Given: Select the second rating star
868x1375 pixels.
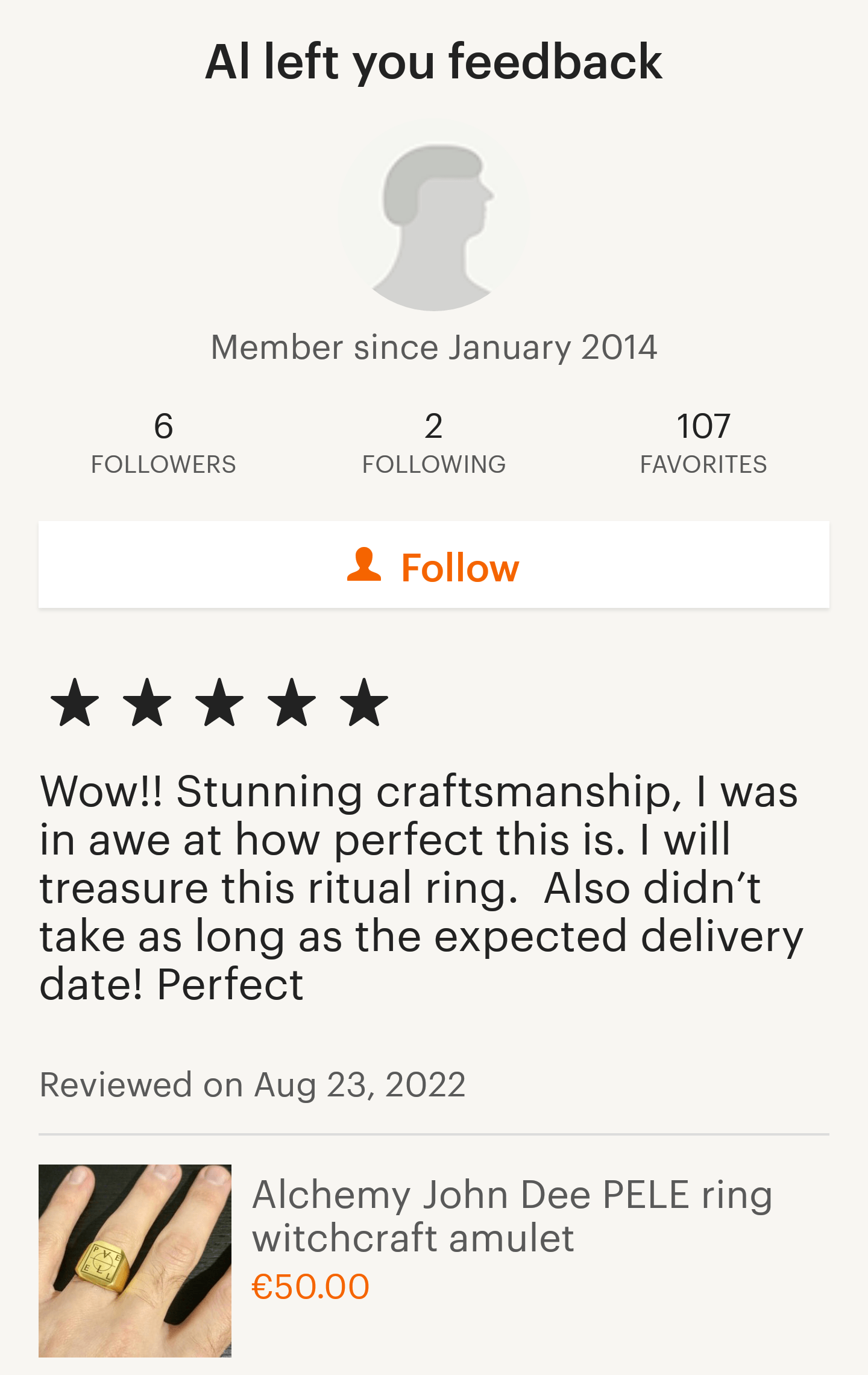Looking at the screenshot, I should [147, 702].
